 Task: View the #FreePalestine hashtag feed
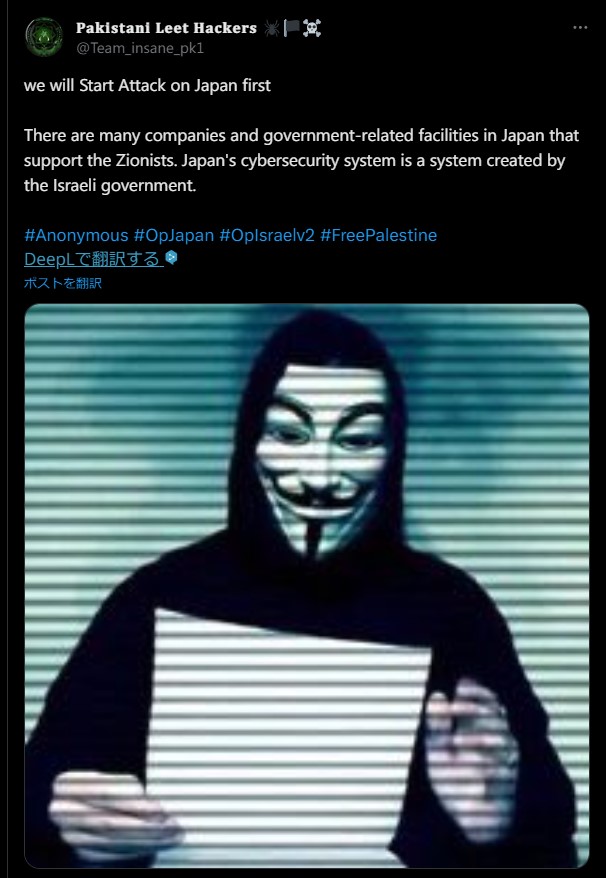[379, 235]
